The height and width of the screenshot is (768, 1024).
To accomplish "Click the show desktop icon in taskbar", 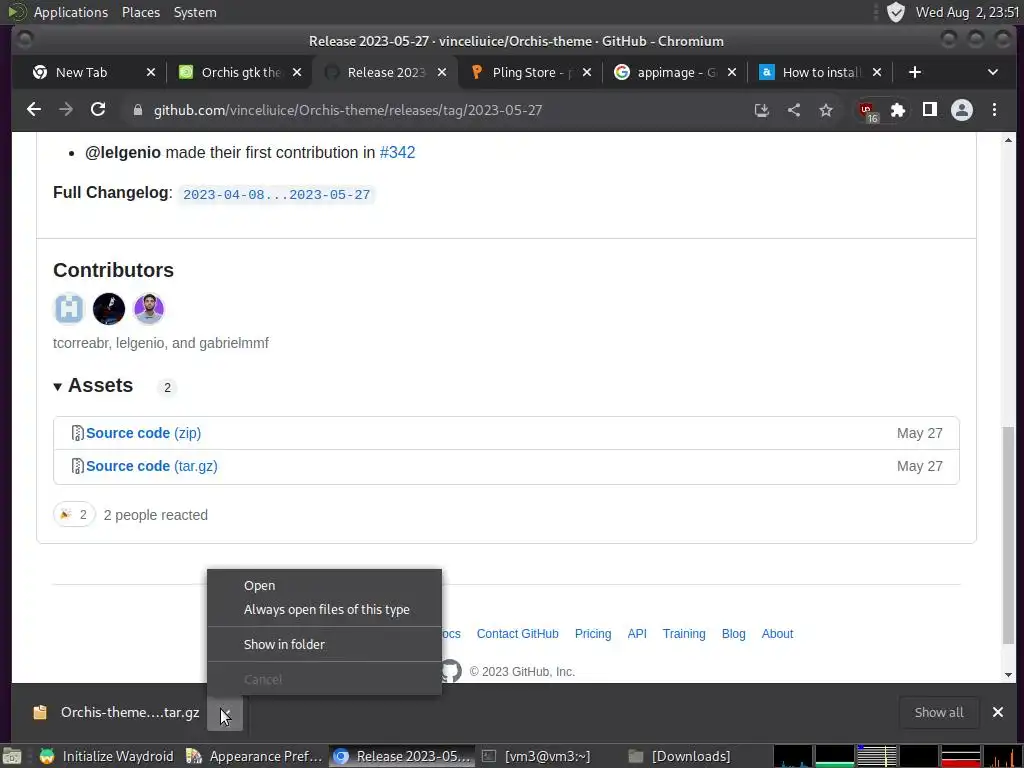I will coord(12,757).
